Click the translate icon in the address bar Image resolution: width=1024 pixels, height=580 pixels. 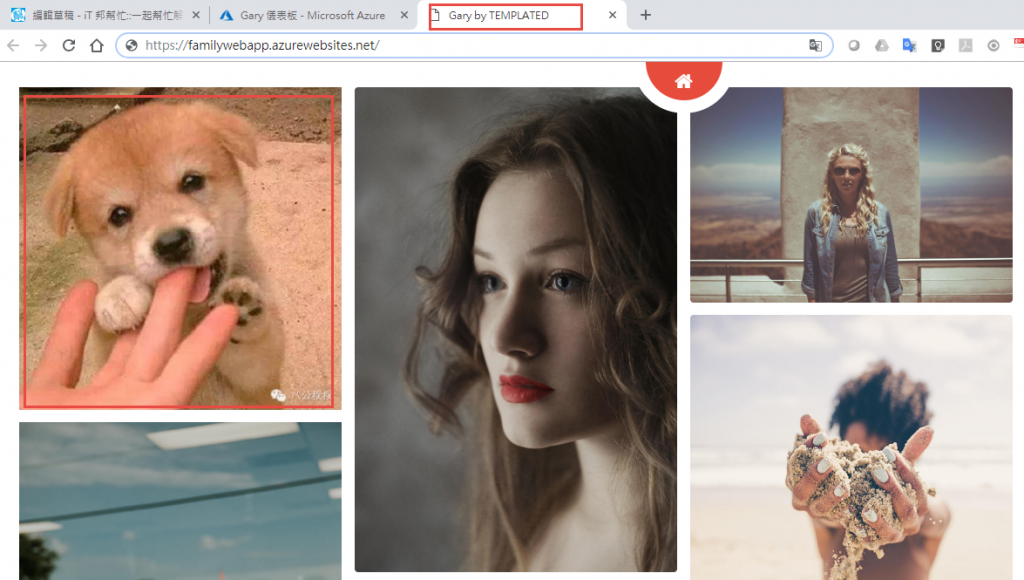click(815, 45)
